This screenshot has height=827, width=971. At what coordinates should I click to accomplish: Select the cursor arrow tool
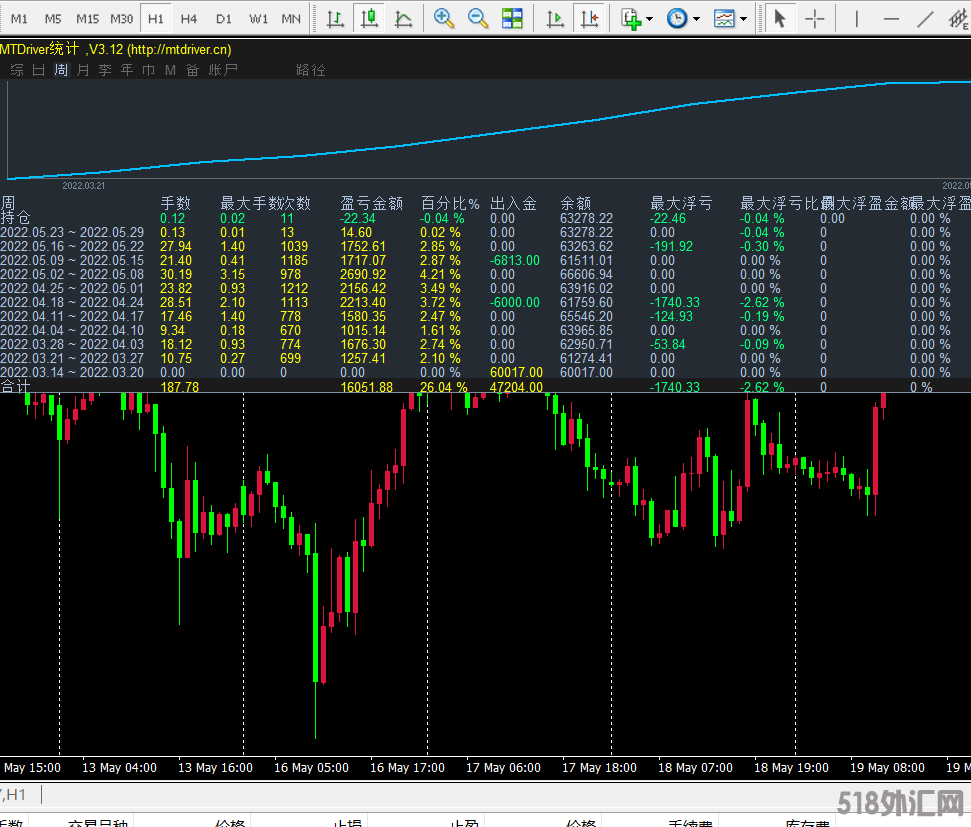[x=781, y=18]
